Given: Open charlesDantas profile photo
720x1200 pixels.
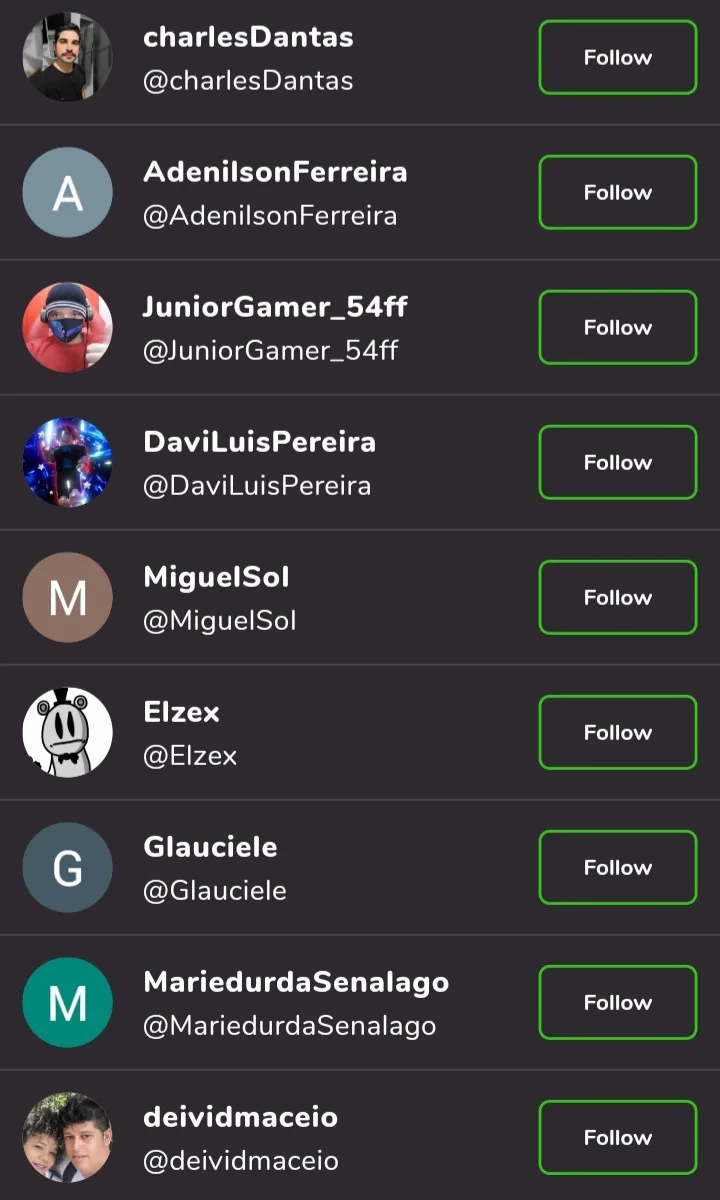Looking at the screenshot, I should point(68,58).
